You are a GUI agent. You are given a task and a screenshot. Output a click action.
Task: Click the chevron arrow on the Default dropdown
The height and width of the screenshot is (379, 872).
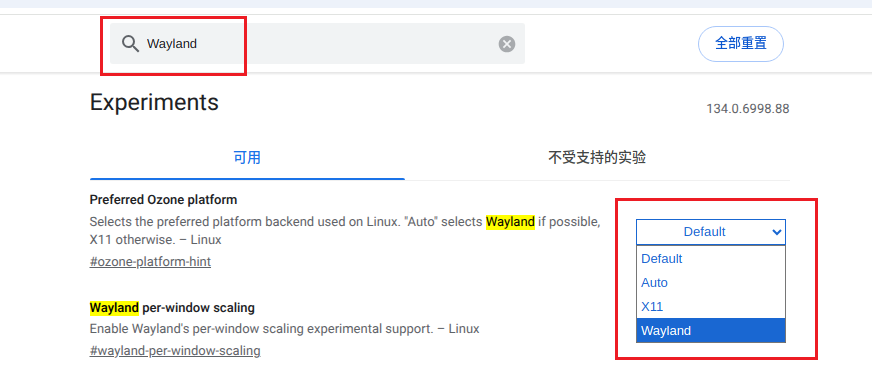(776, 232)
